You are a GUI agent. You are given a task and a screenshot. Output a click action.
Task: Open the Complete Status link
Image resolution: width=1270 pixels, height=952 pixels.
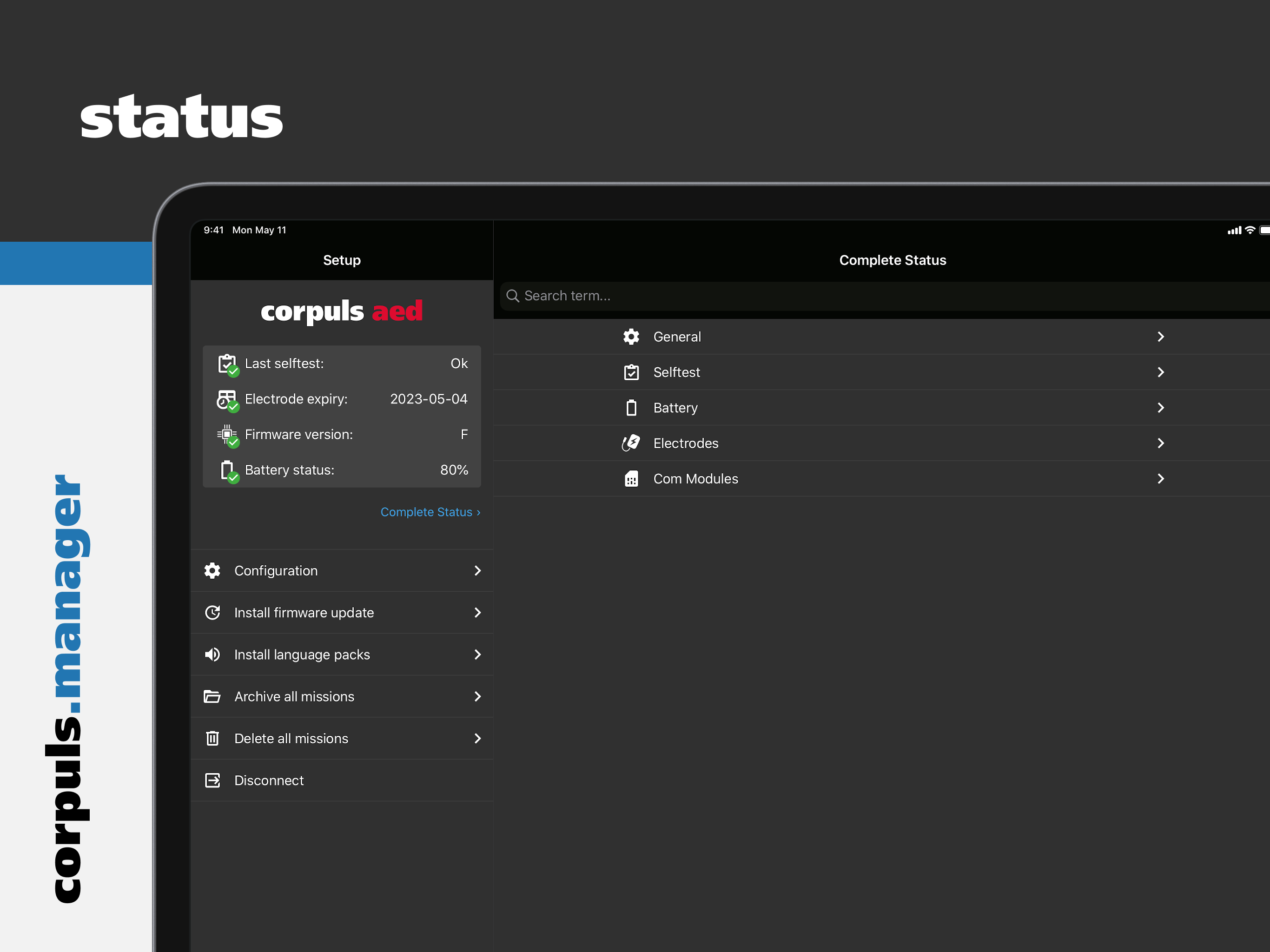click(430, 512)
